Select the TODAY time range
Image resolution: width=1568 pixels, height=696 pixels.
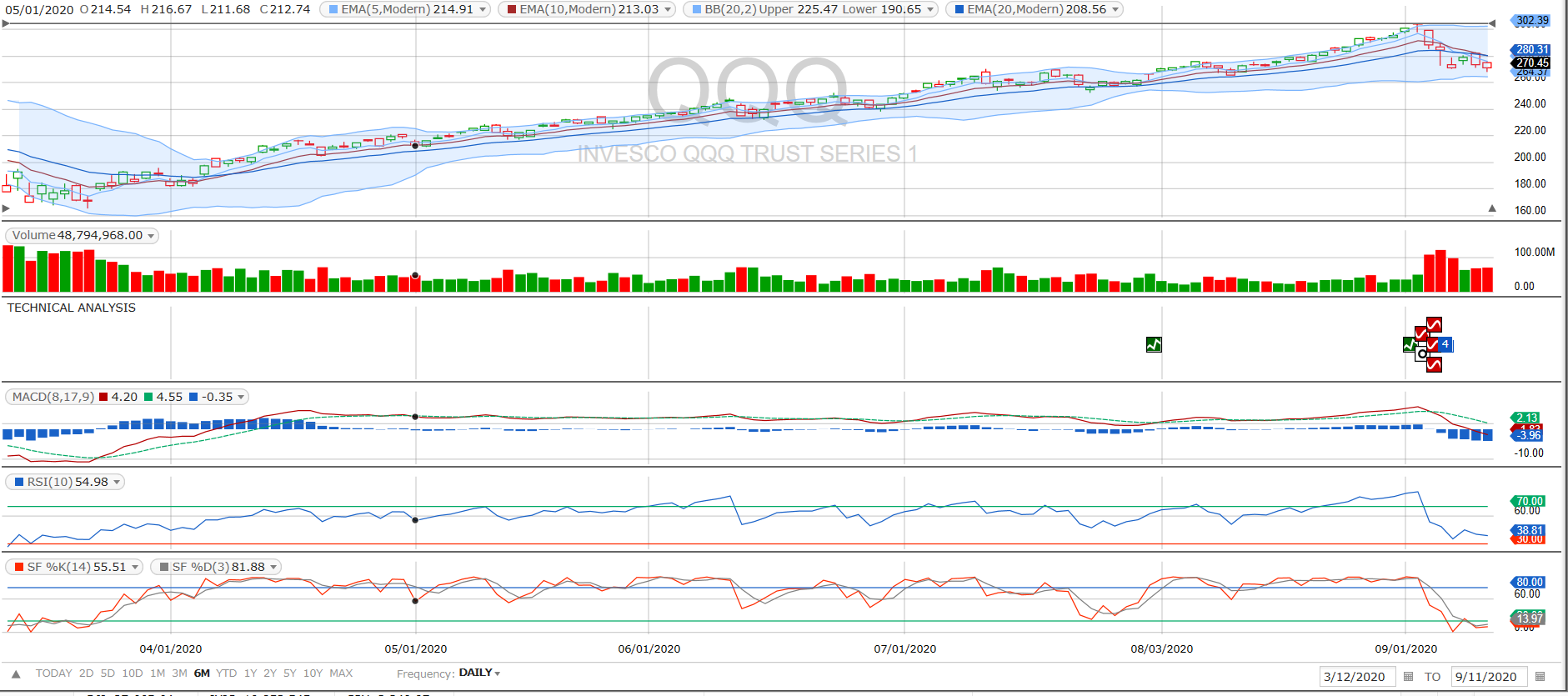coord(53,673)
